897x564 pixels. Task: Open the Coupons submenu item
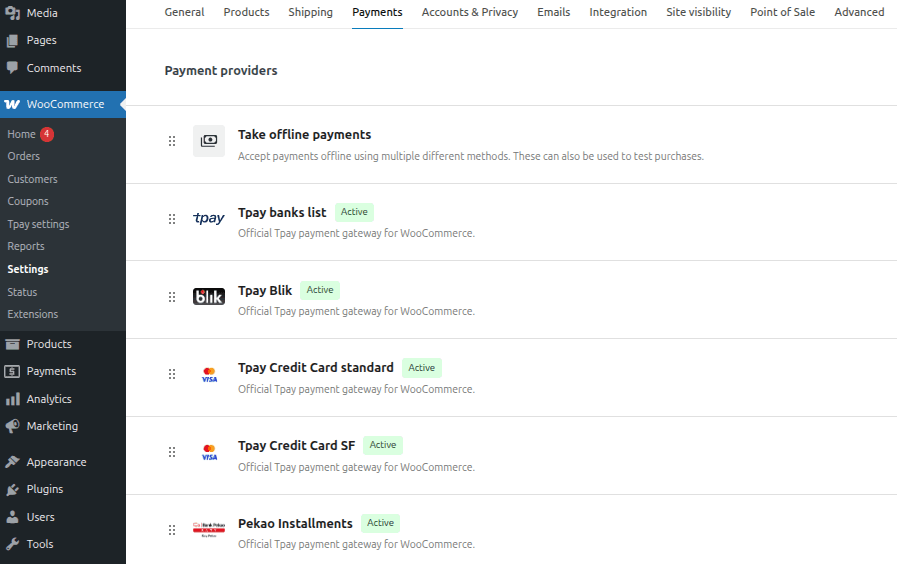pyautogui.click(x=28, y=201)
